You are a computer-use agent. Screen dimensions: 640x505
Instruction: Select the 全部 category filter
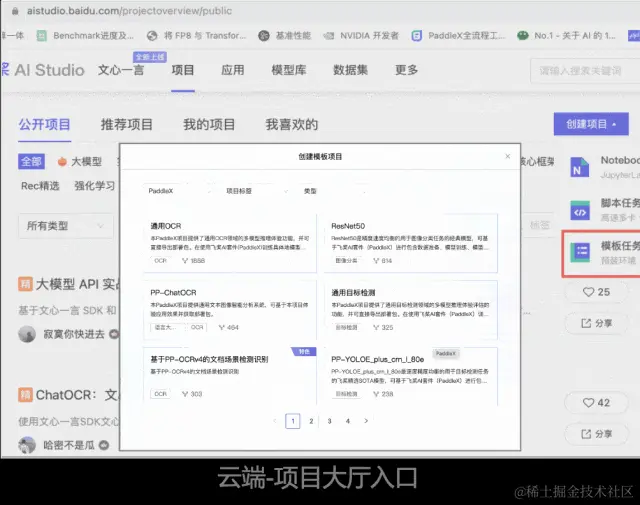tap(31, 162)
